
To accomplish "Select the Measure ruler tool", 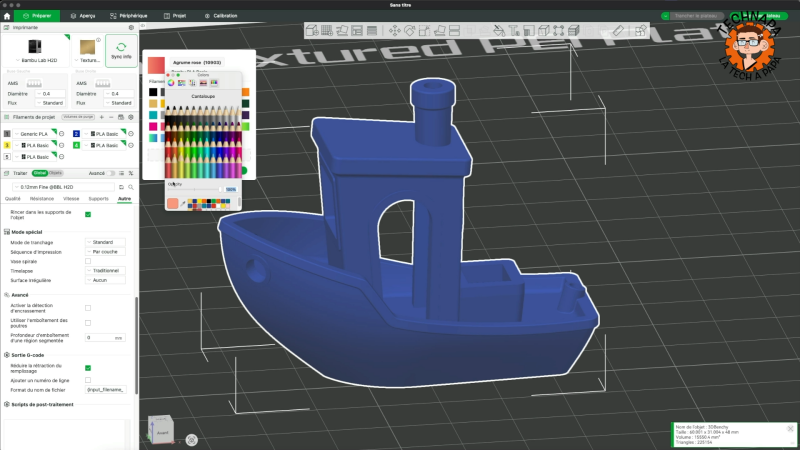I will coord(618,31).
